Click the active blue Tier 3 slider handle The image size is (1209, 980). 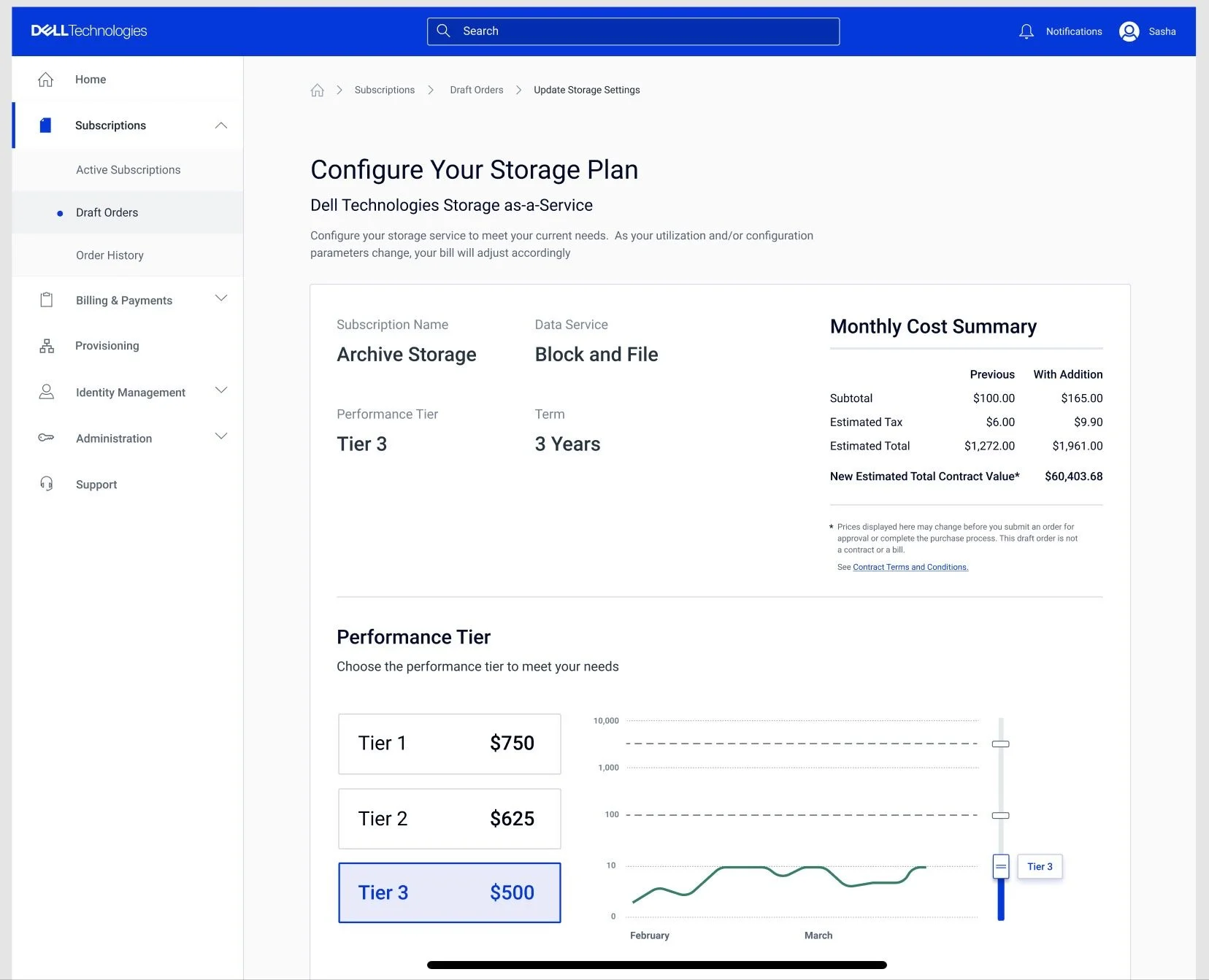tap(1000, 867)
